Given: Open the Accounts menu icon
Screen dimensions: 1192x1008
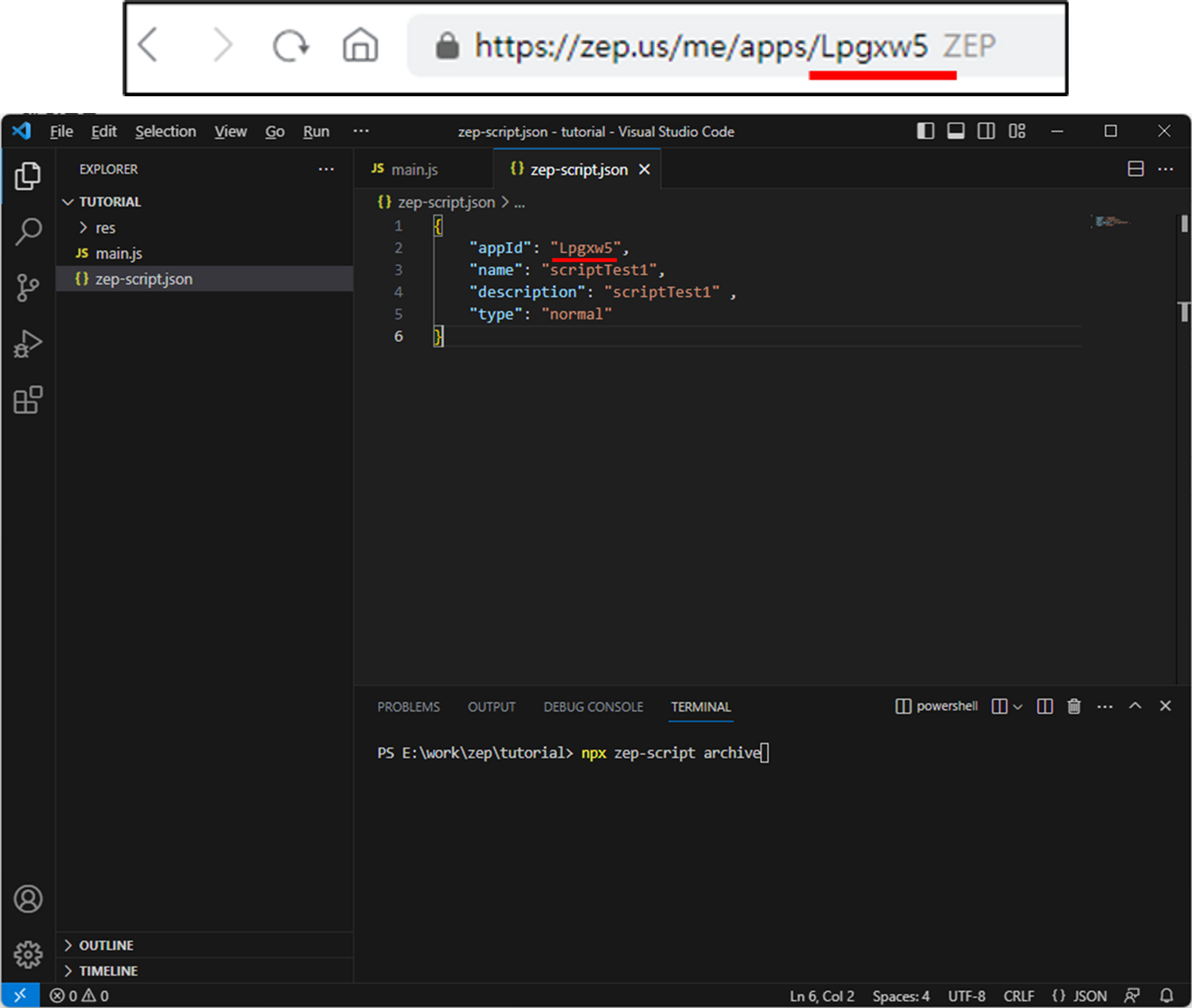Looking at the screenshot, I should coord(28,899).
